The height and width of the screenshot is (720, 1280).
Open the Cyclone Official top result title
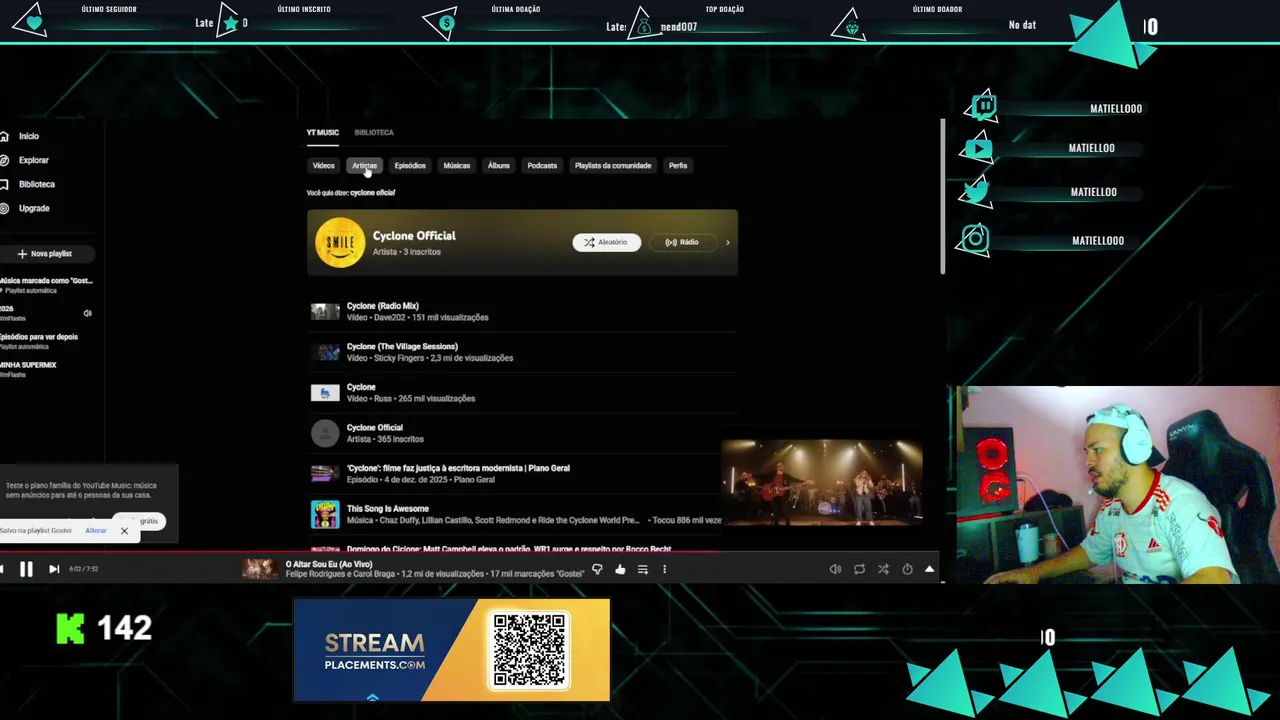pos(414,236)
